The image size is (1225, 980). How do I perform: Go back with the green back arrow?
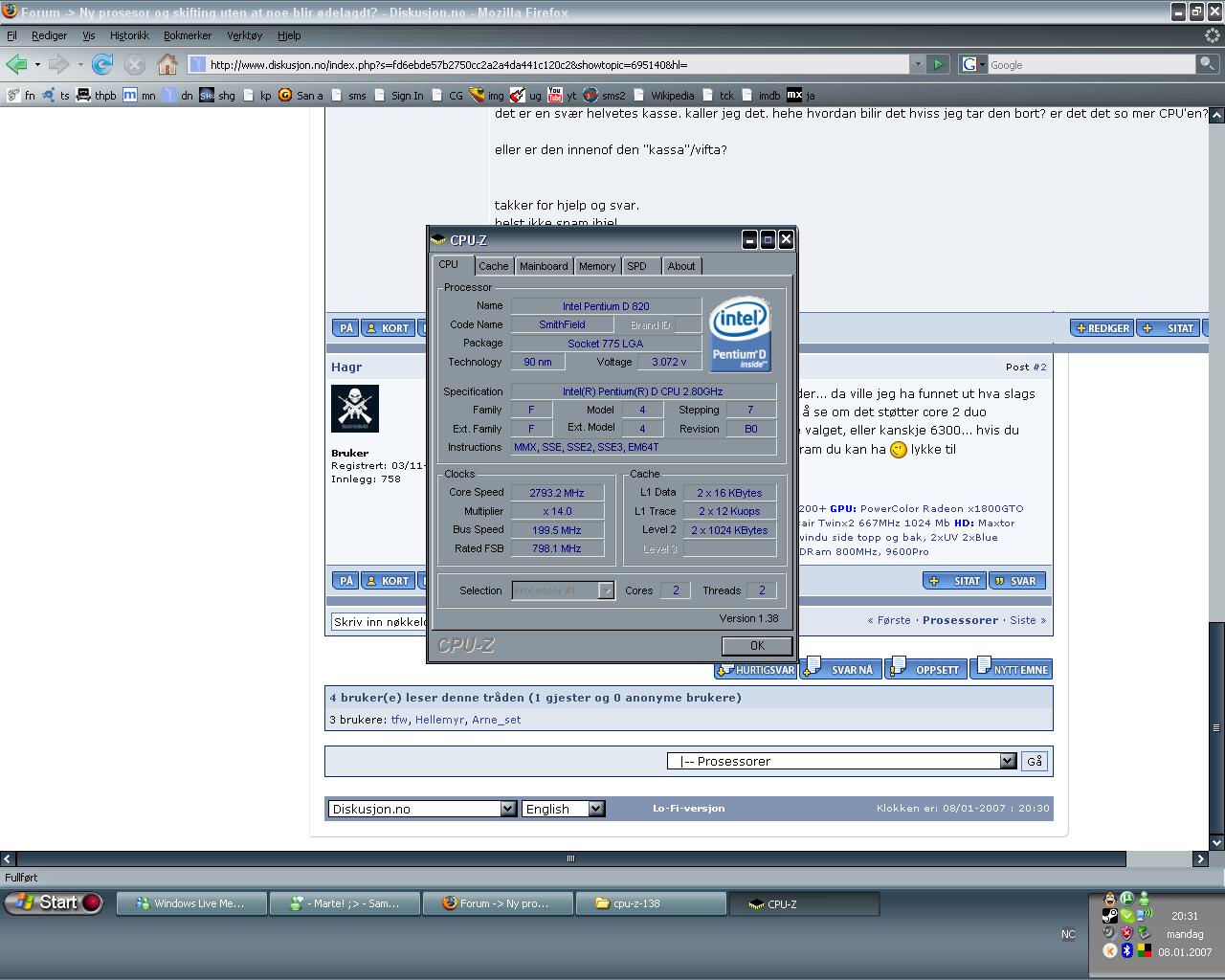[16, 64]
